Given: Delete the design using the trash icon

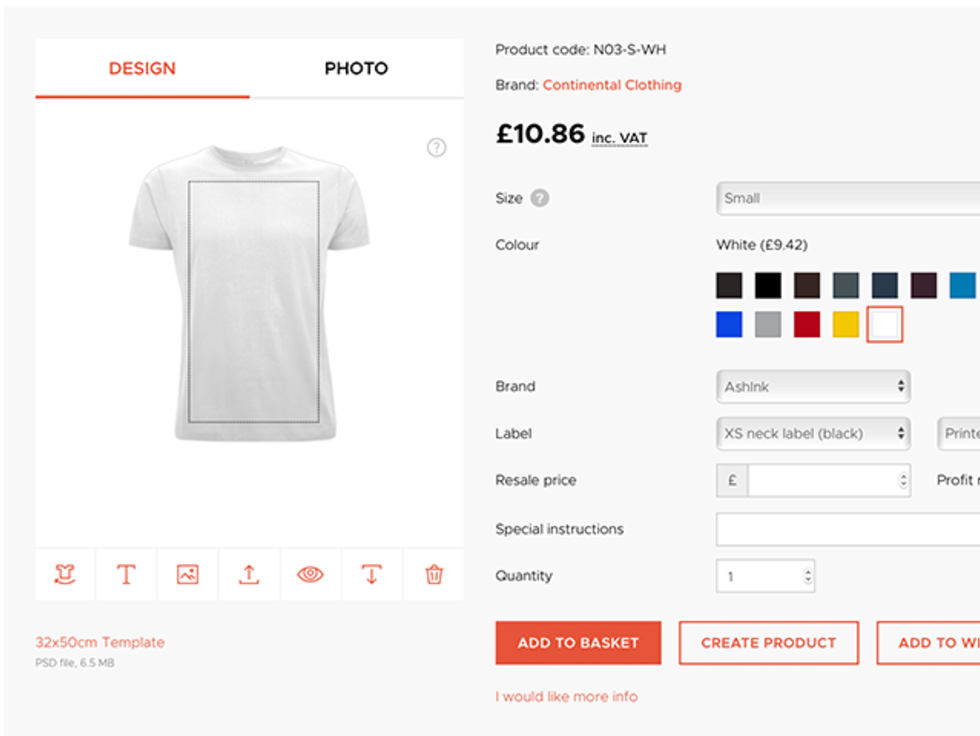Looking at the screenshot, I should click(433, 573).
